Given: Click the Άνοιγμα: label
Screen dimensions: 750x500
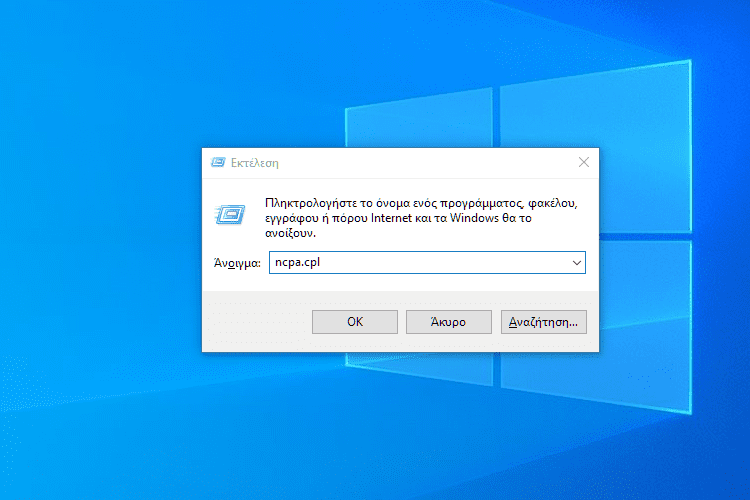Looking at the screenshot, I should coord(237,263).
